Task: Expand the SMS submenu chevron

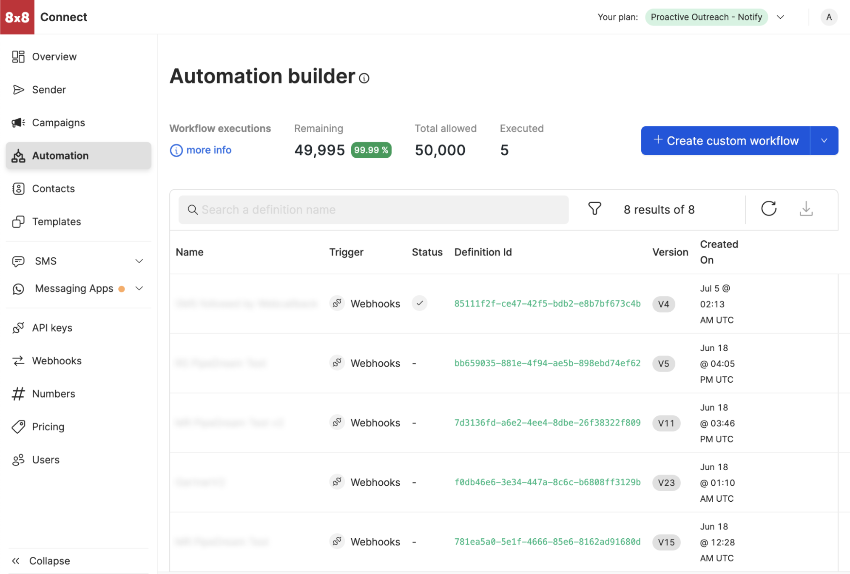Action: pyautogui.click(x=139, y=261)
